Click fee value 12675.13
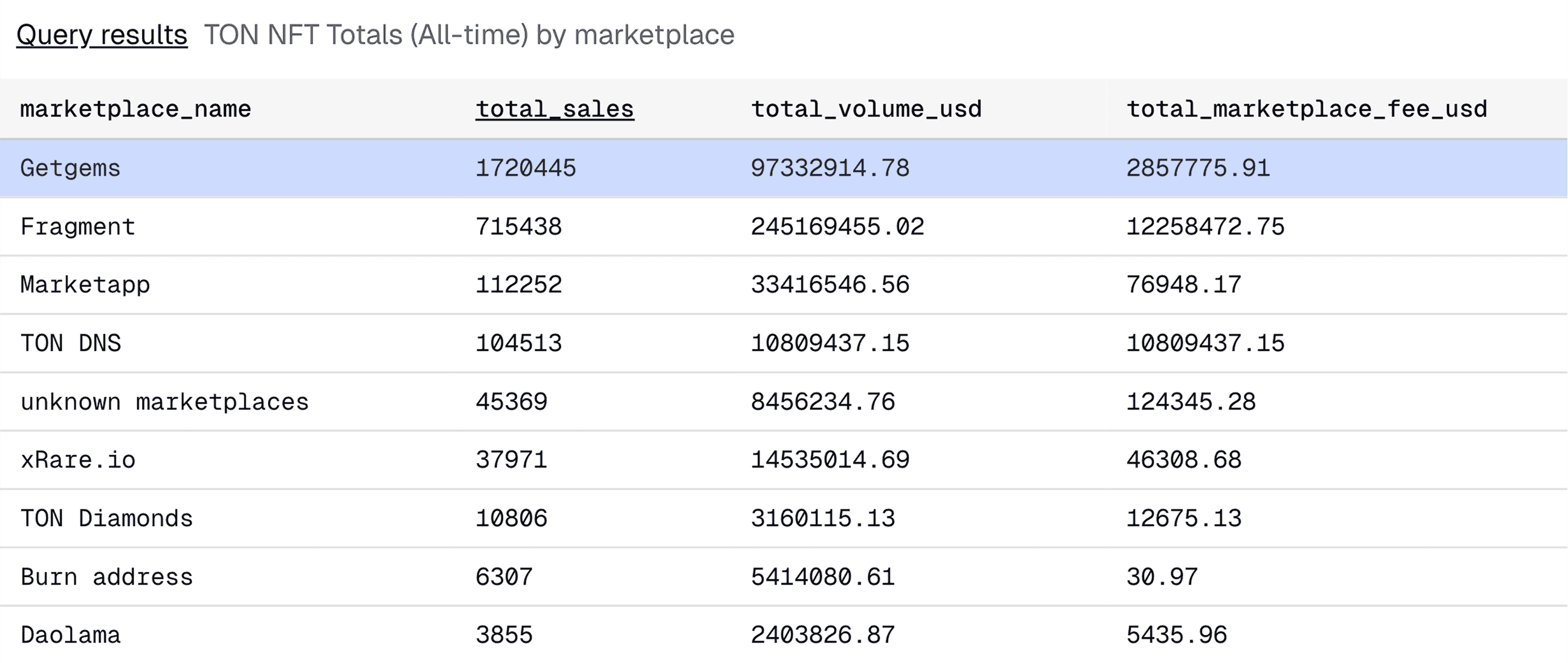 point(1184,518)
